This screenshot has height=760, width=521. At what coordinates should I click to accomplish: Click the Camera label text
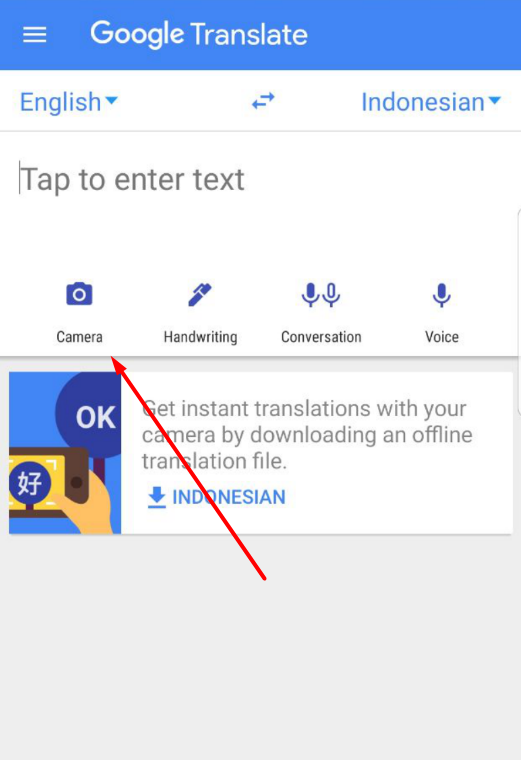pos(79,336)
